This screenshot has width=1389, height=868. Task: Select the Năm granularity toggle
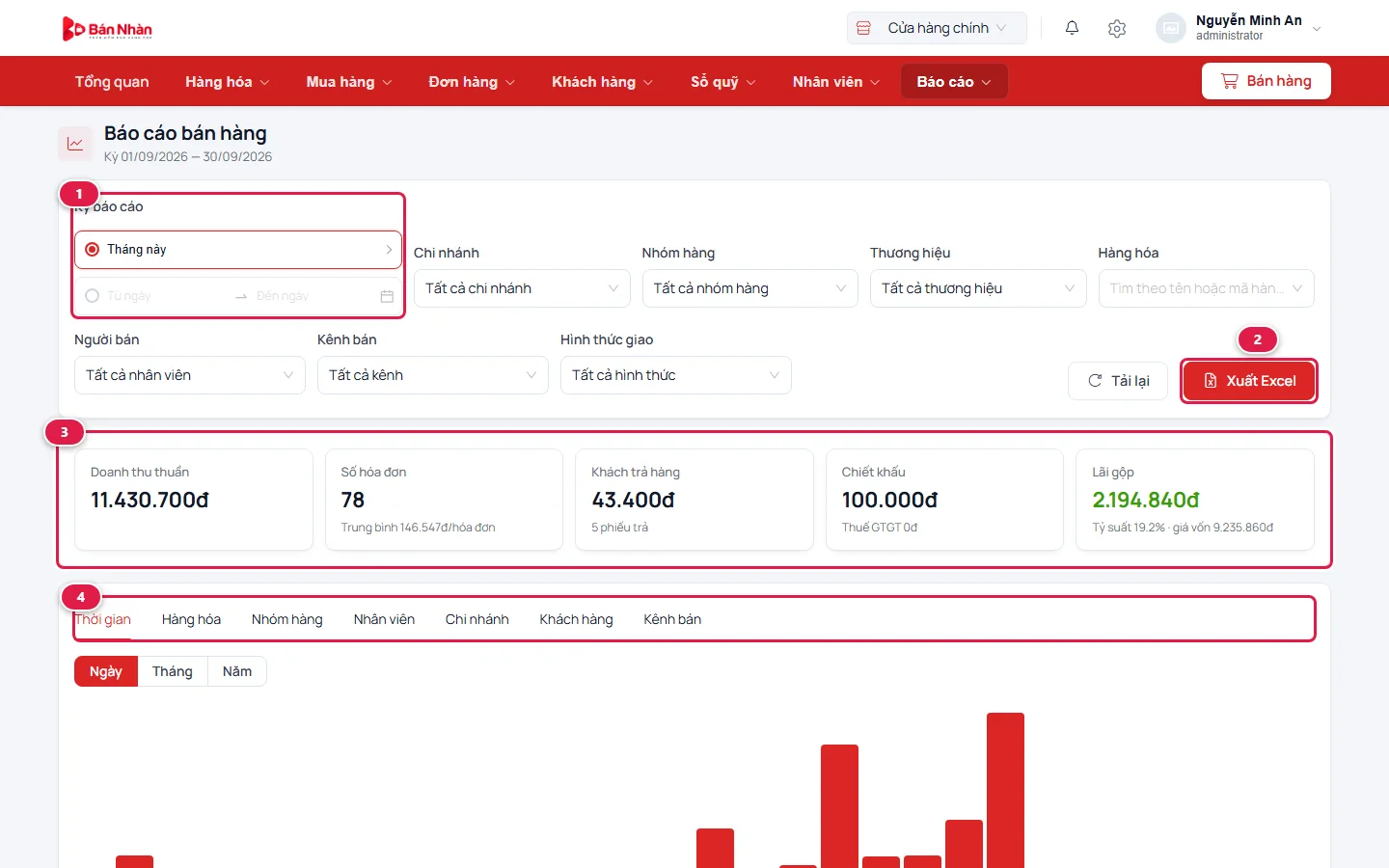coord(237,671)
